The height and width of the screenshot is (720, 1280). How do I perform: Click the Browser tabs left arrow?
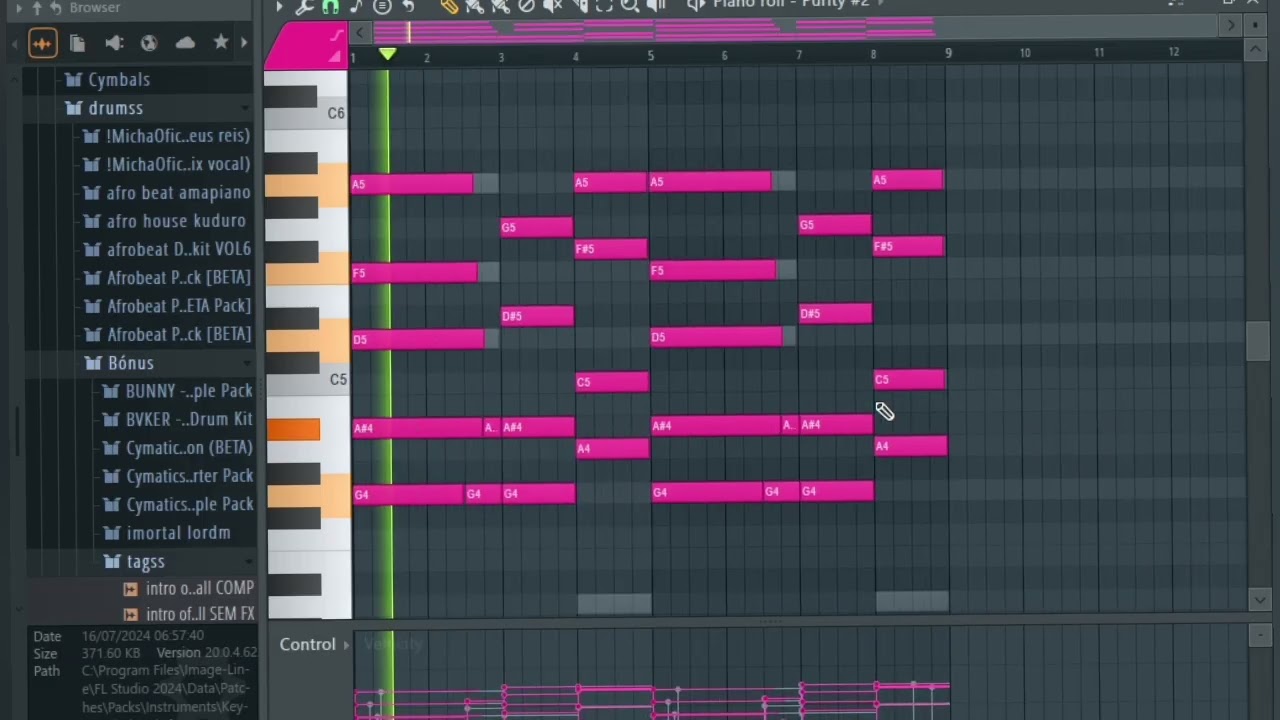[16, 43]
